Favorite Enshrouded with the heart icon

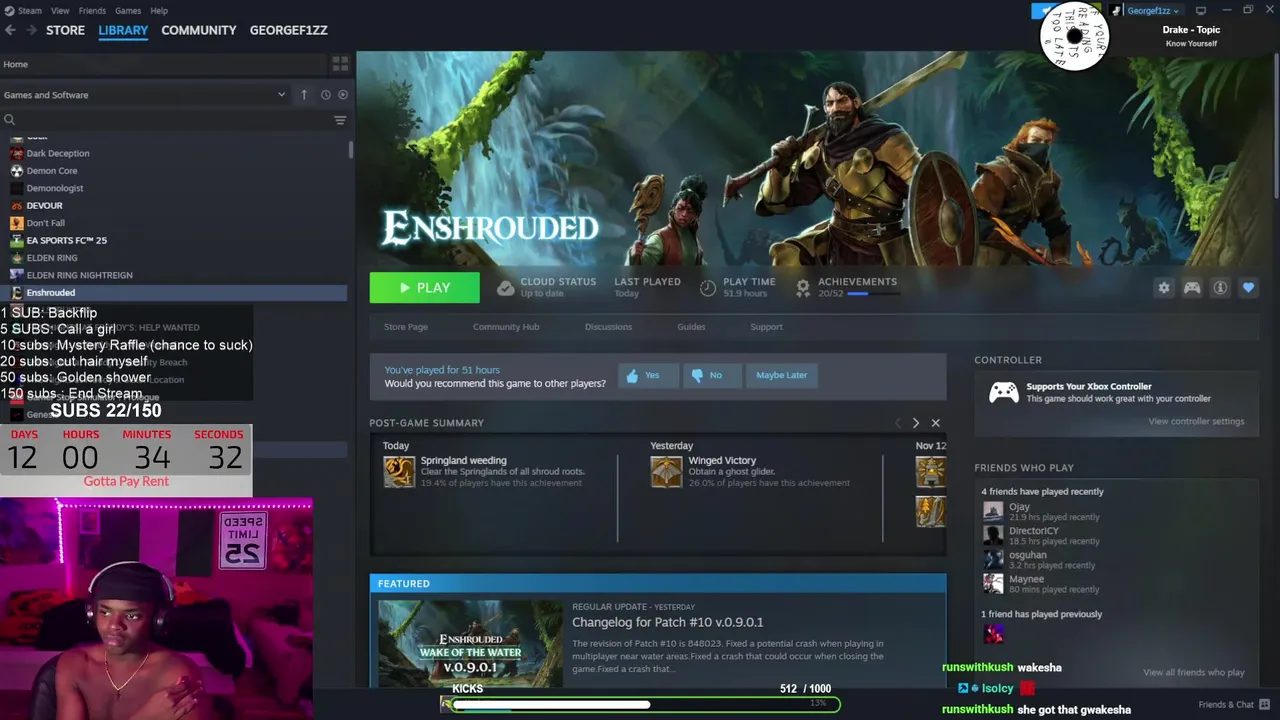[x=1248, y=288]
